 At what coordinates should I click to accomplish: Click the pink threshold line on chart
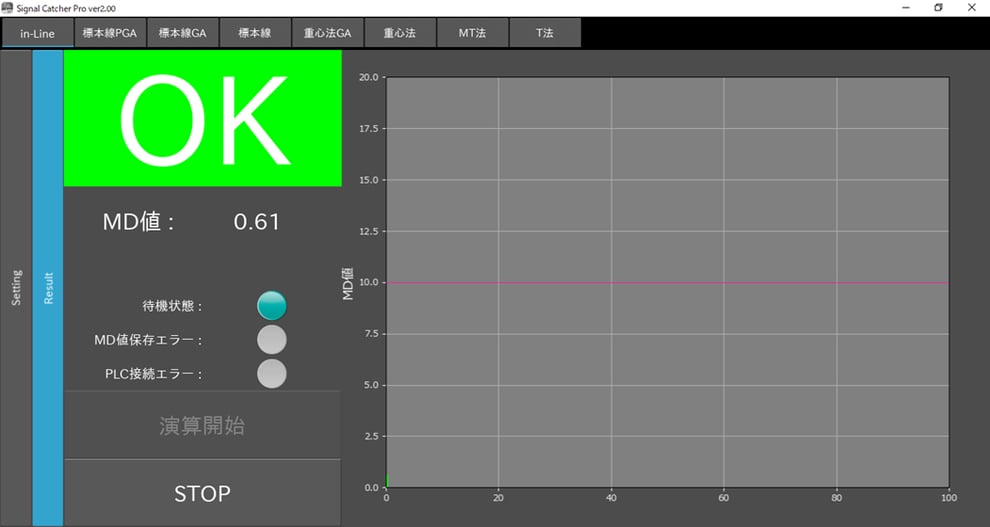tap(667, 283)
